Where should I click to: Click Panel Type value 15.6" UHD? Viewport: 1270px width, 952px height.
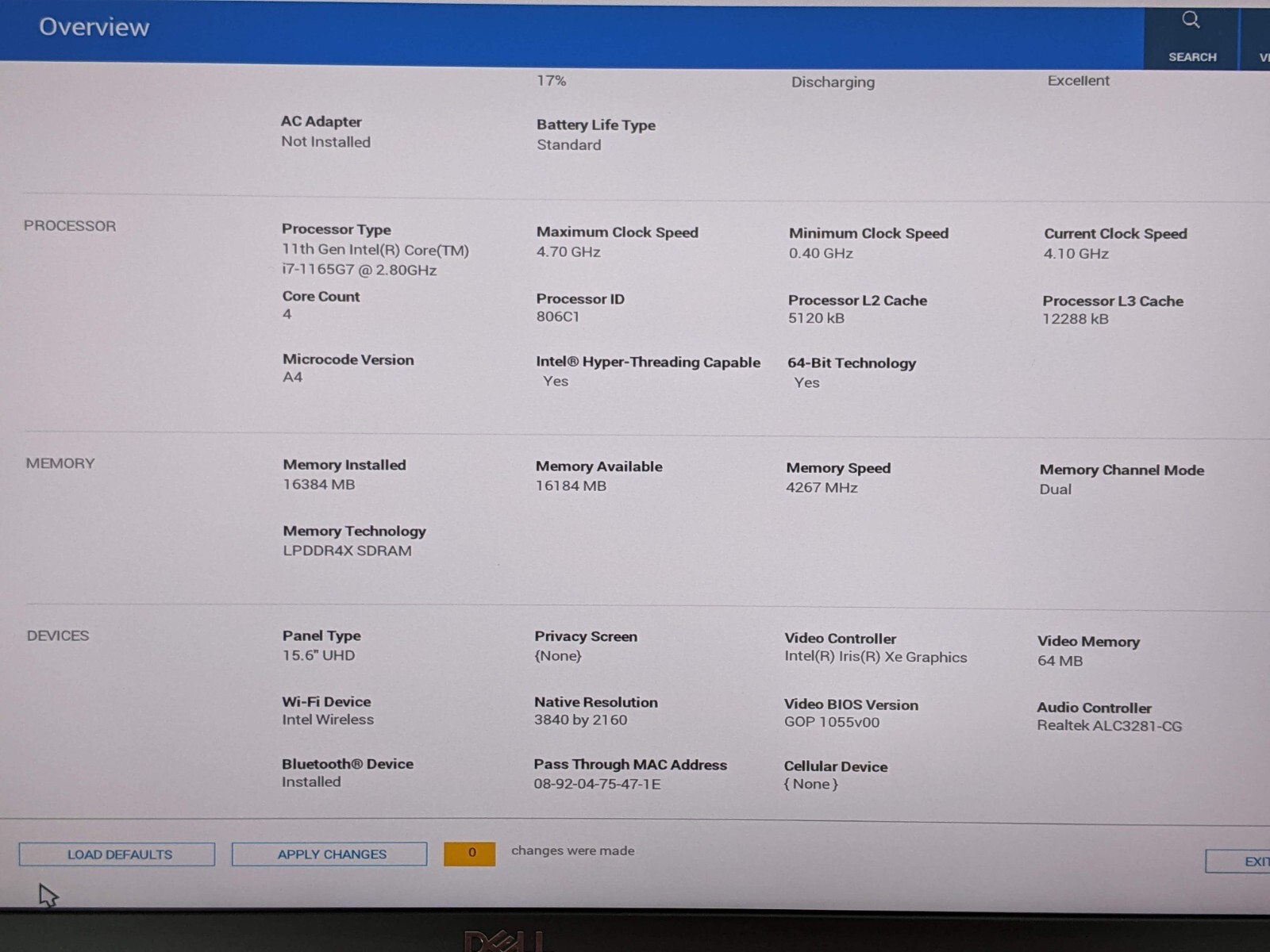(318, 655)
